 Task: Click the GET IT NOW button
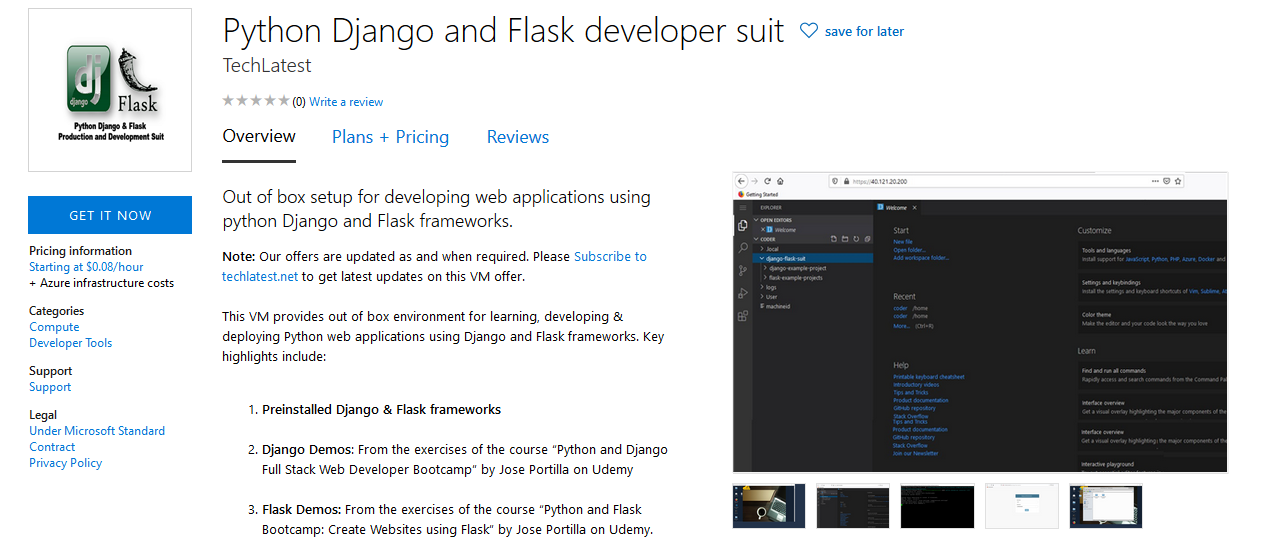click(x=110, y=215)
